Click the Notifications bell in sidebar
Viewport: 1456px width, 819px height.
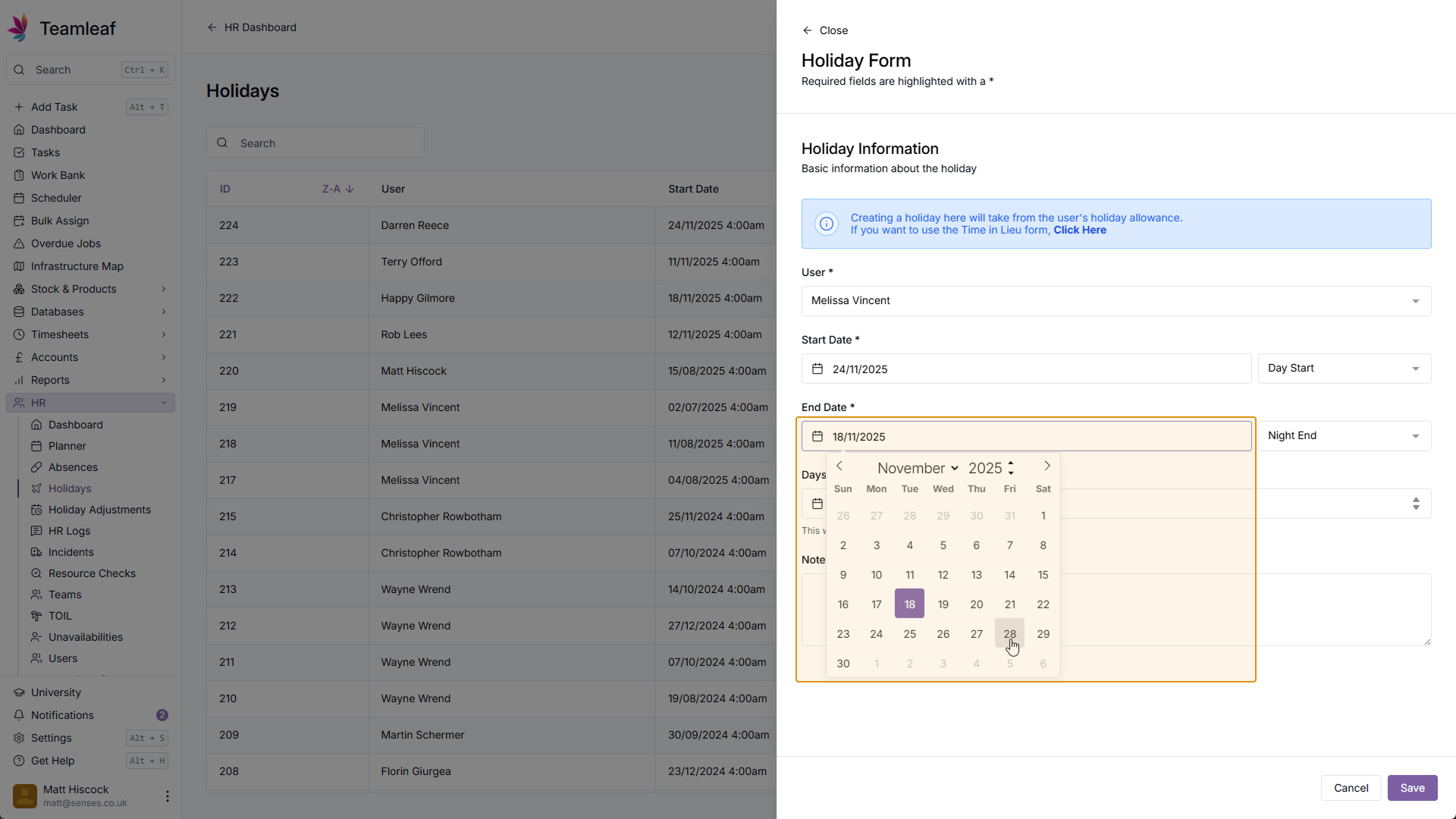[20, 715]
